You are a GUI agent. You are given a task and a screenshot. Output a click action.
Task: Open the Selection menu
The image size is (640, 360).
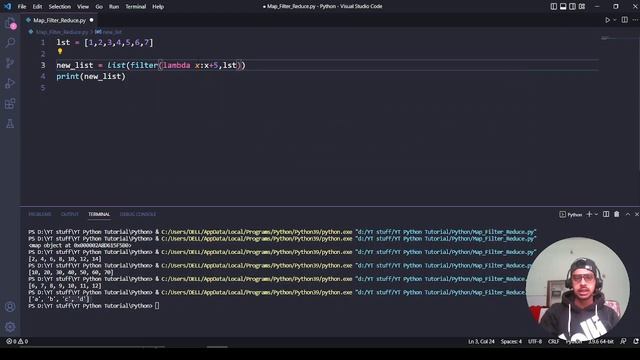click(x=60, y=7)
